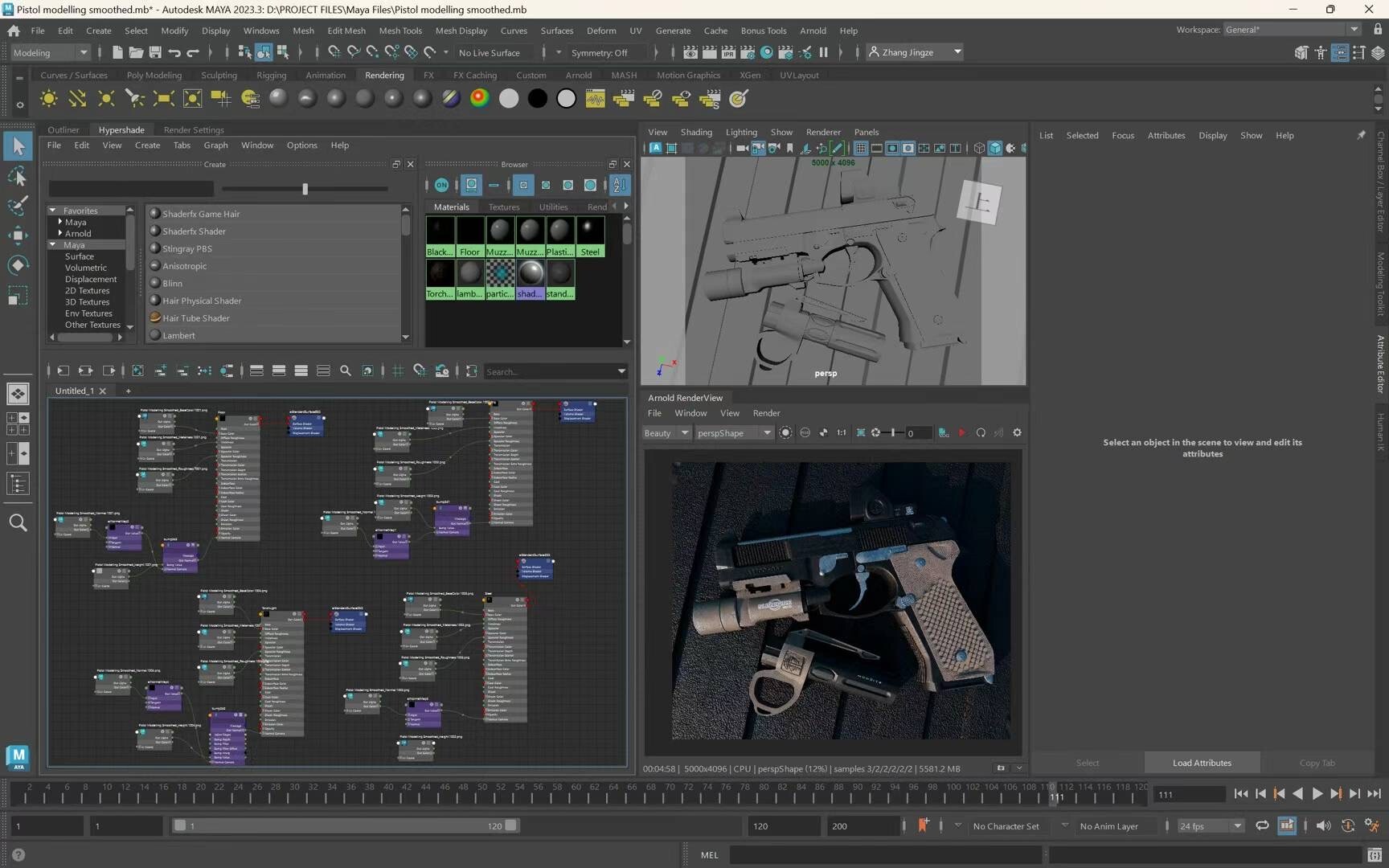Select the Move tool in the toolbox
Image resolution: width=1389 pixels, height=868 pixels.
(18, 235)
